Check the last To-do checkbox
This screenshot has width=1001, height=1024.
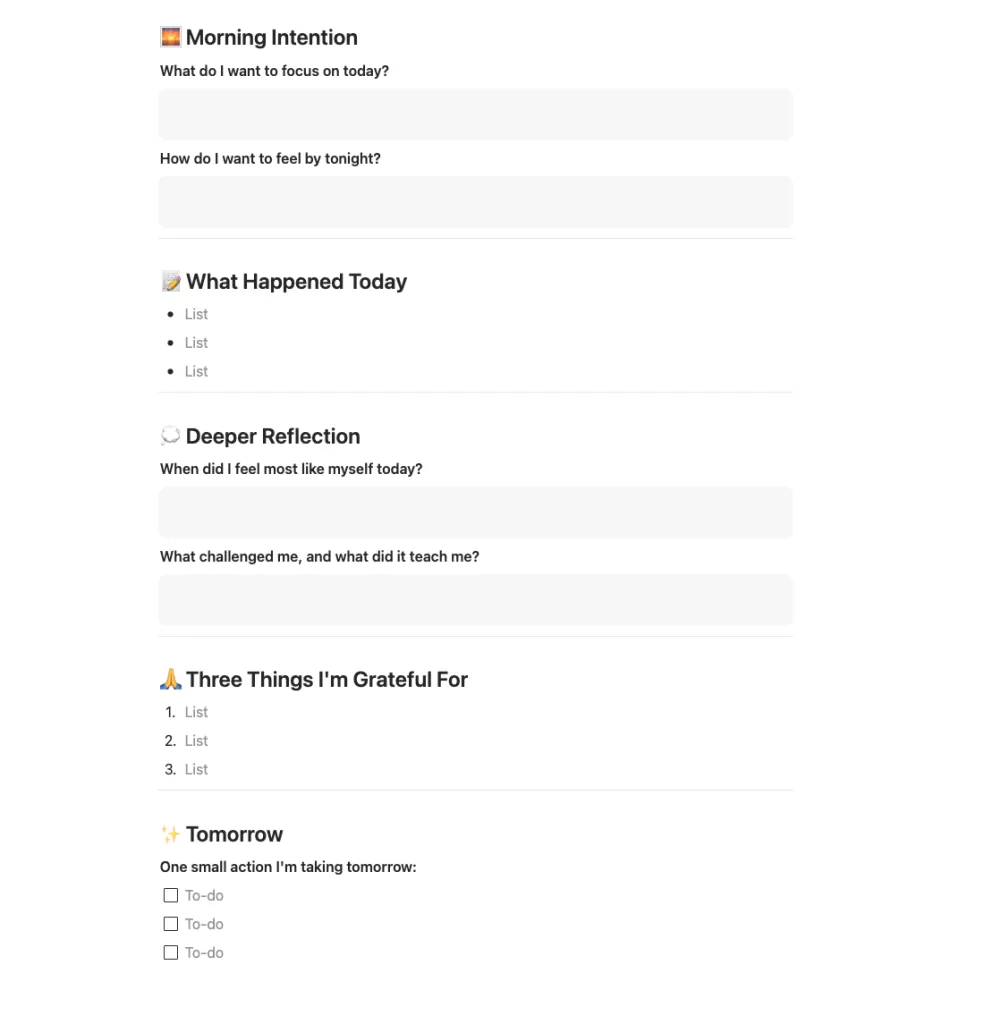[x=170, y=952]
